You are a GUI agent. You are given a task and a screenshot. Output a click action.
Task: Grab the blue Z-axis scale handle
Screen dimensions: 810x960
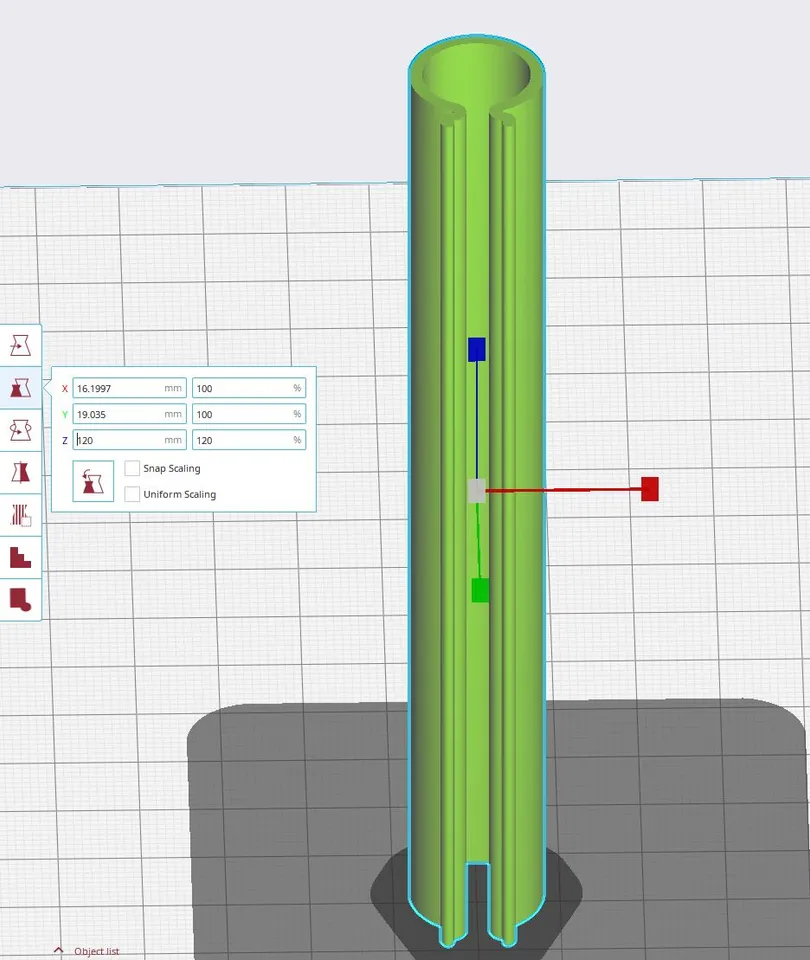click(x=477, y=349)
